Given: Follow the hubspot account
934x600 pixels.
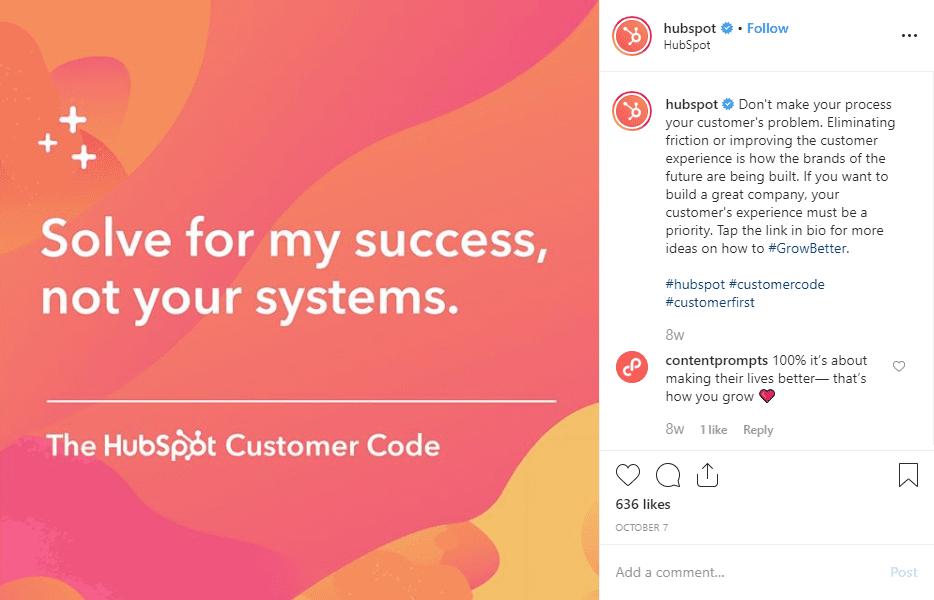Looking at the screenshot, I should coord(768,28).
